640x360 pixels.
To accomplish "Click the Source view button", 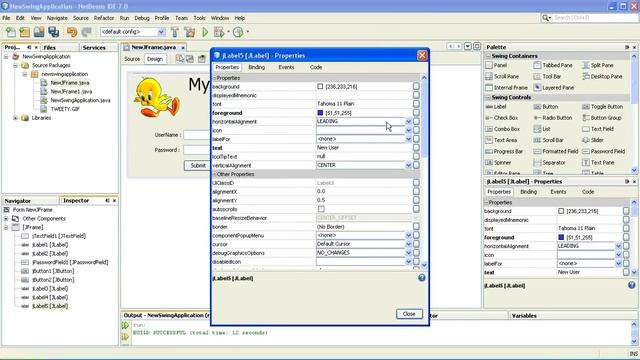I will (x=132, y=59).
